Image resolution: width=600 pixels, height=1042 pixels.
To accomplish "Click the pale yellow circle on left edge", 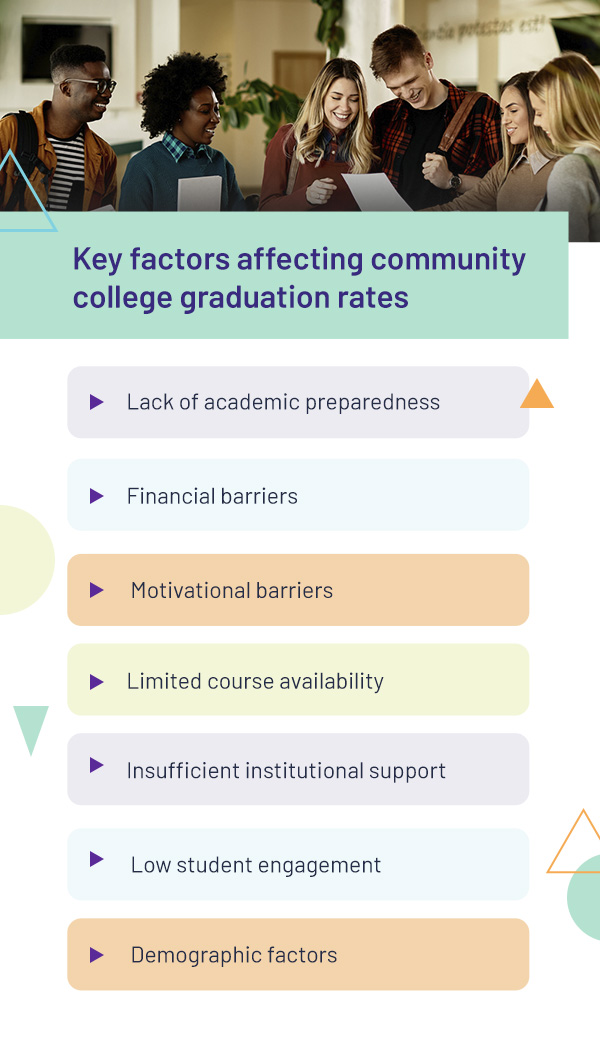I will (25, 560).
